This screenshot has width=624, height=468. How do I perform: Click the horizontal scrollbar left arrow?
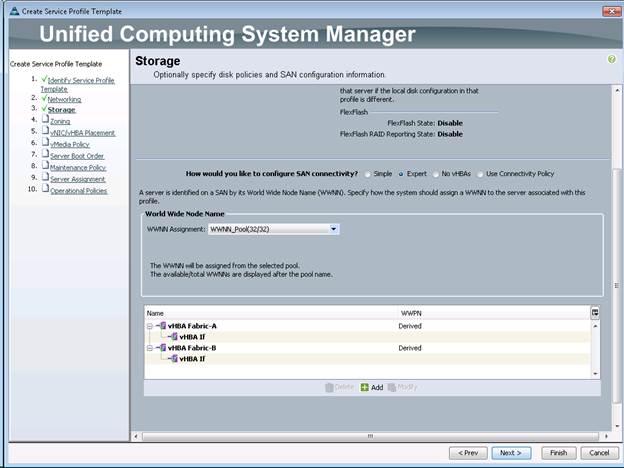(136, 437)
